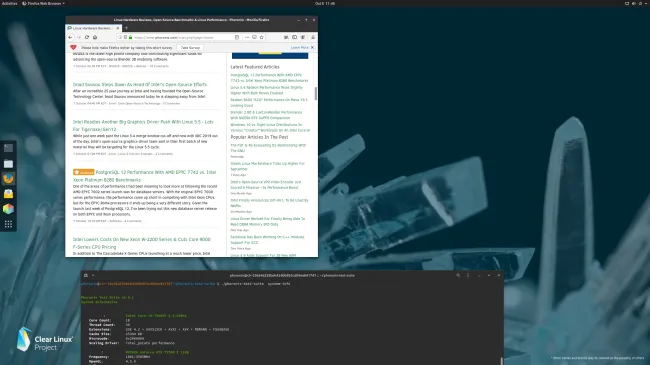This screenshot has width=650, height=365.
Task: Click new tab icon in terminal header
Action: point(86,275)
